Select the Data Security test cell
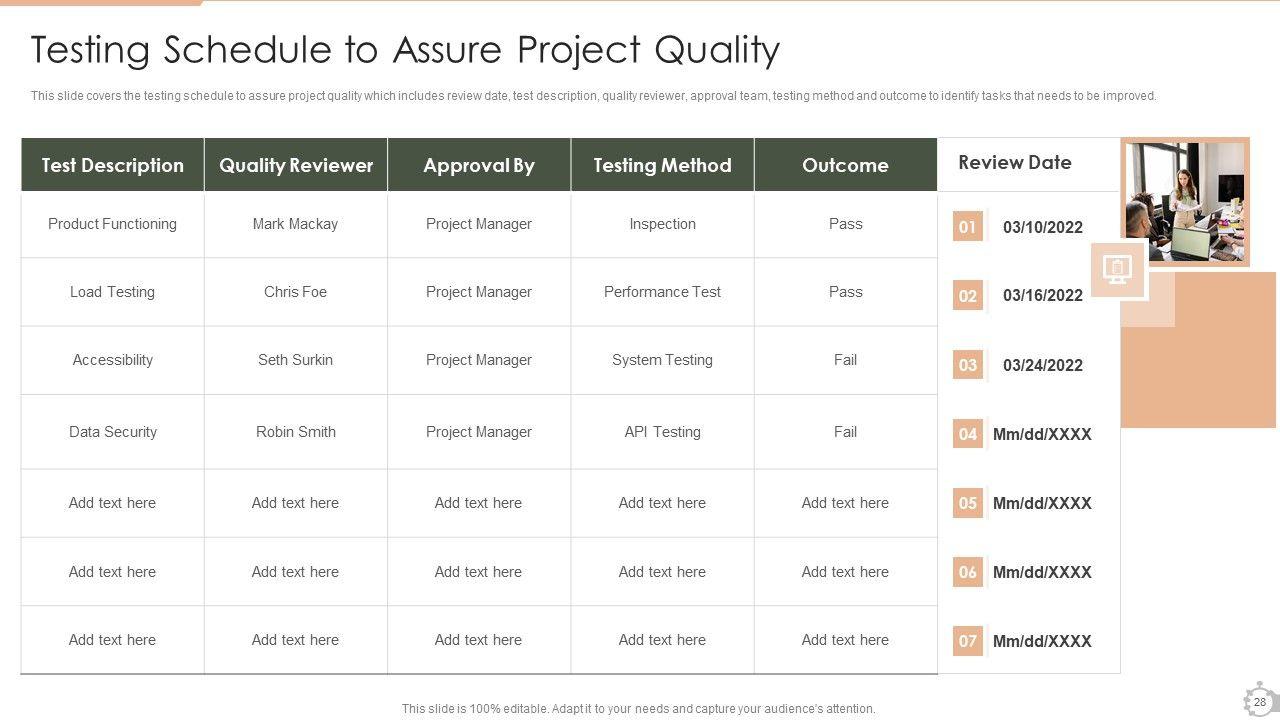The image size is (1280, 720). point(113,432)
